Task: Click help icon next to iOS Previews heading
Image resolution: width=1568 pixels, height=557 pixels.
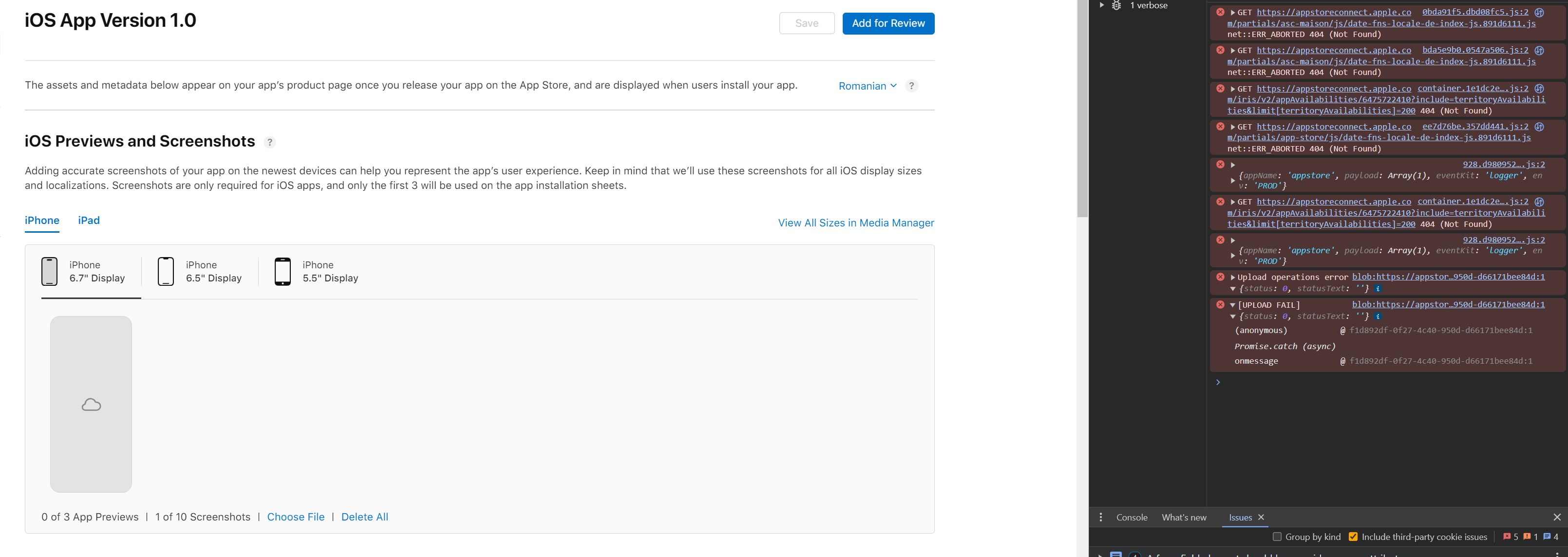Action: pyautogui.click(x=270, y=143)
